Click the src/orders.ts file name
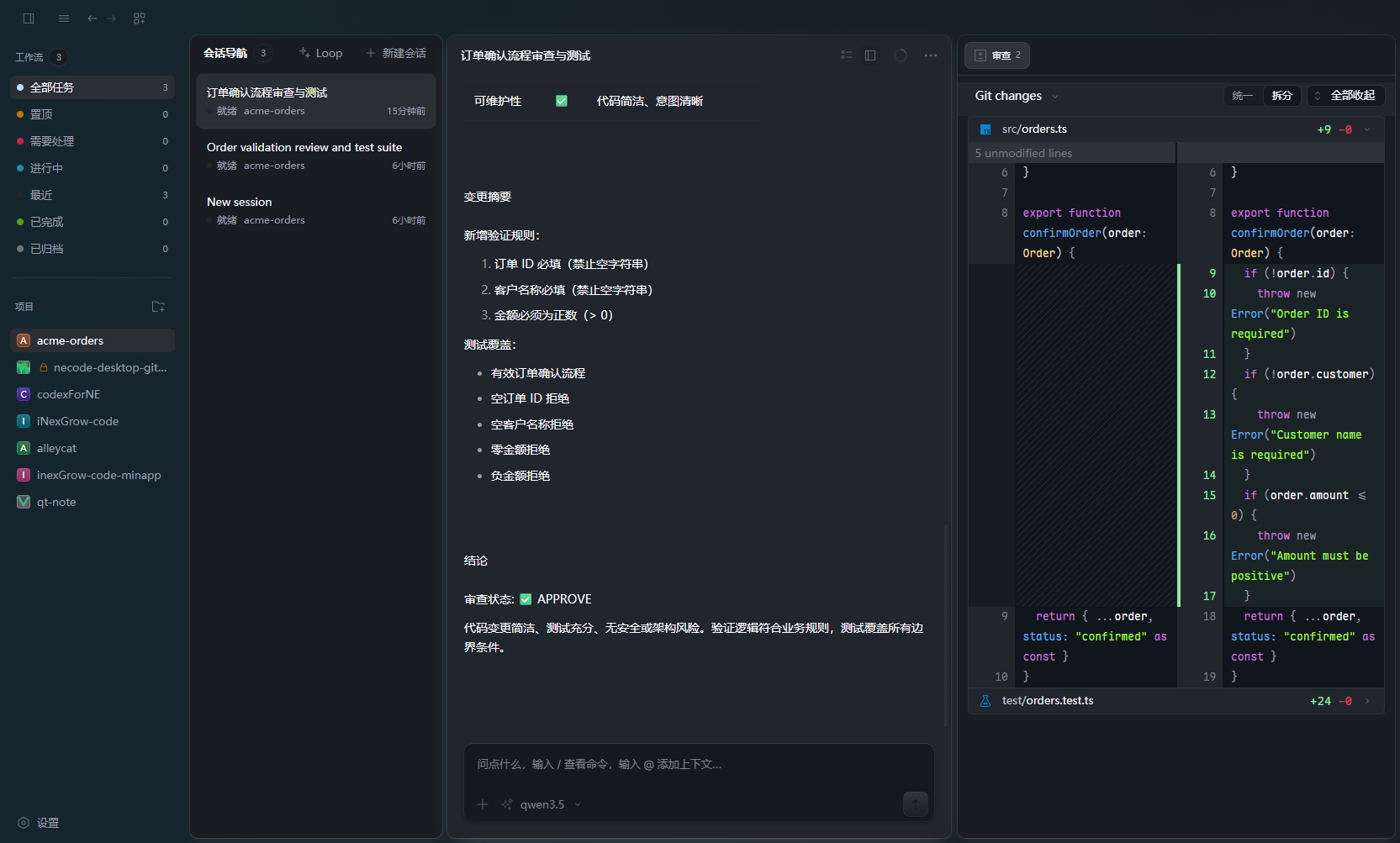Screen dimensions: 1400x843 1034,129
